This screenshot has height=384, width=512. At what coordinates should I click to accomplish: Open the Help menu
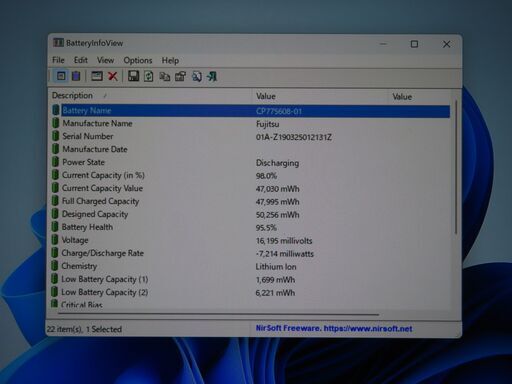pyautogui.click(x=170, y=61)
